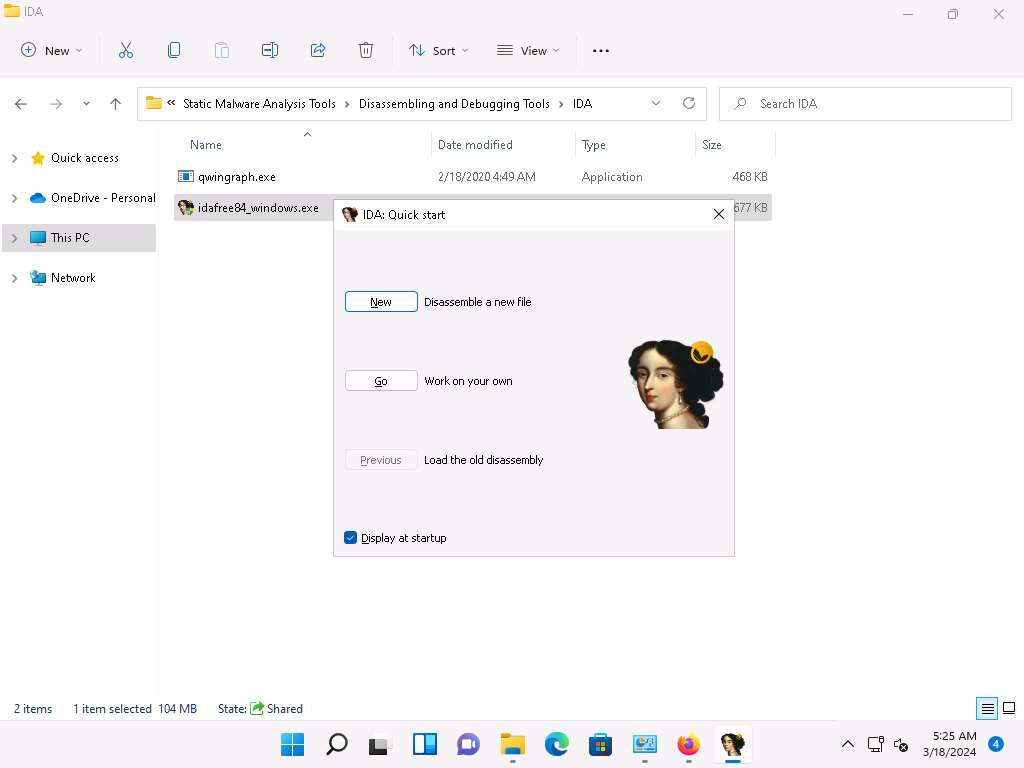
Task: Click the Share icon in toolbar
Action: pyautogui.click(x=318, y=50)
